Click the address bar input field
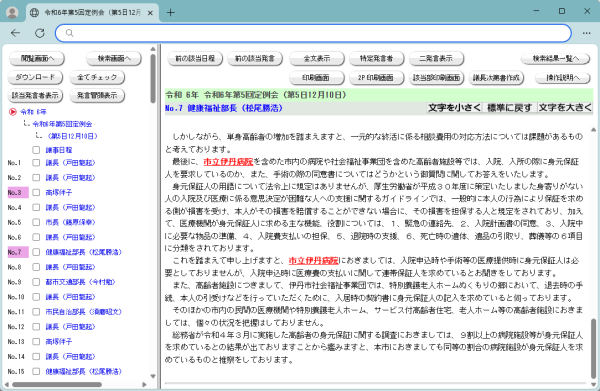 [313, 33]
